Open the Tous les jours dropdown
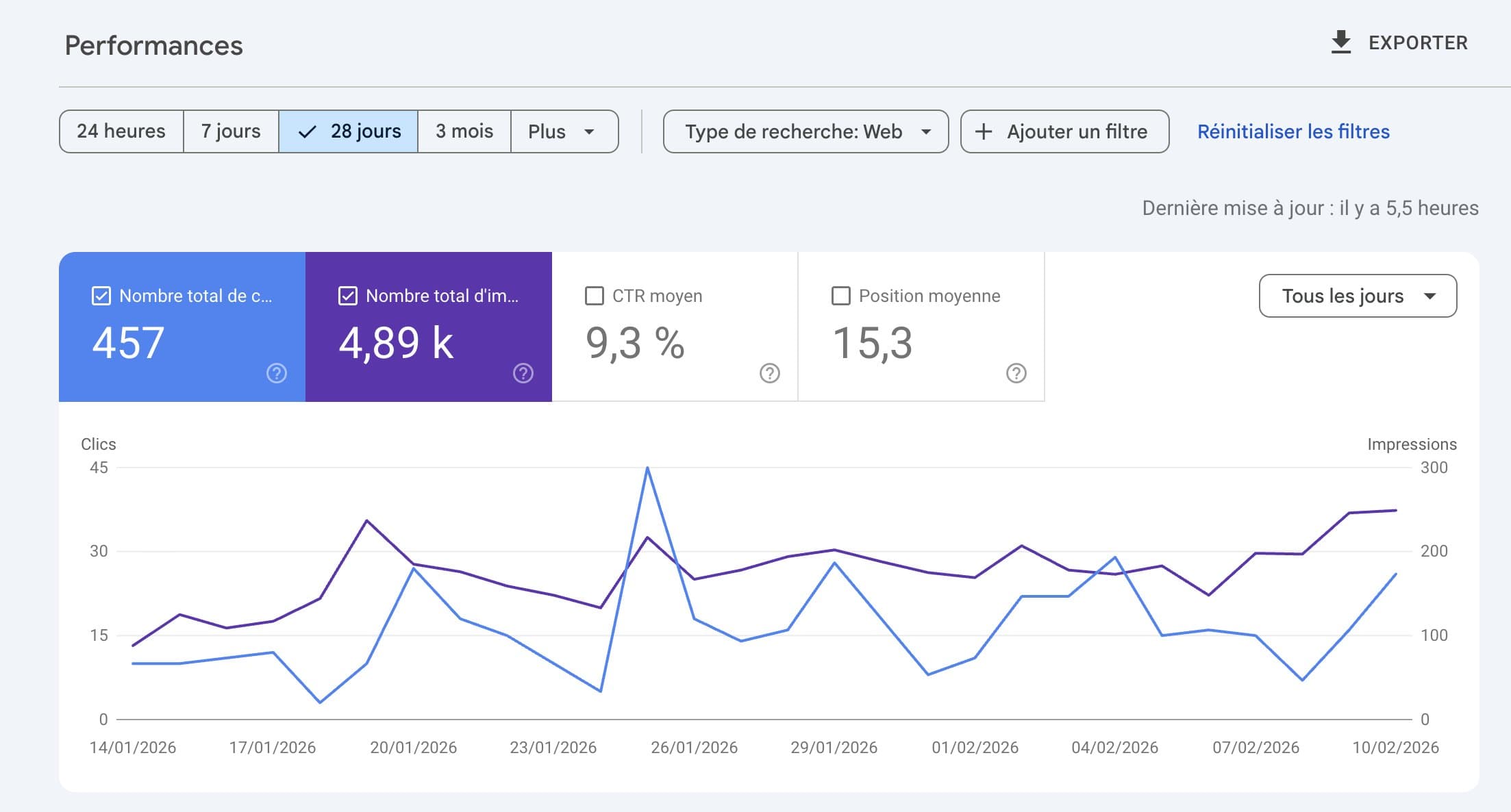This screenshot has width=1511, height=812. tap(1358, 296)
